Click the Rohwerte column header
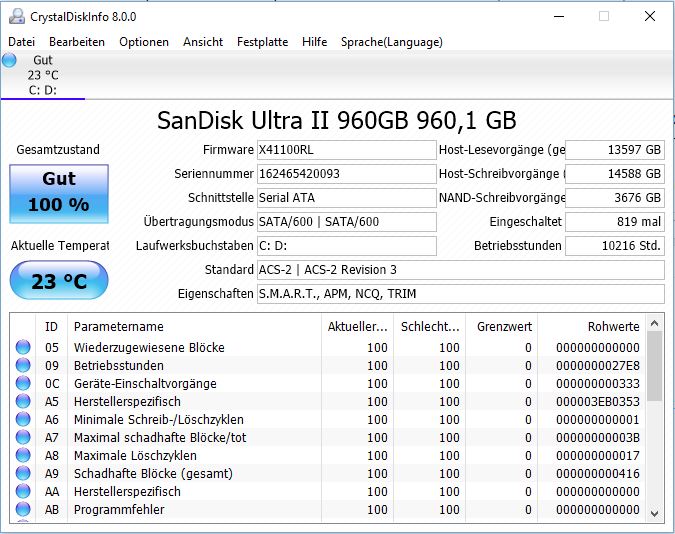 tap(592, 326)
